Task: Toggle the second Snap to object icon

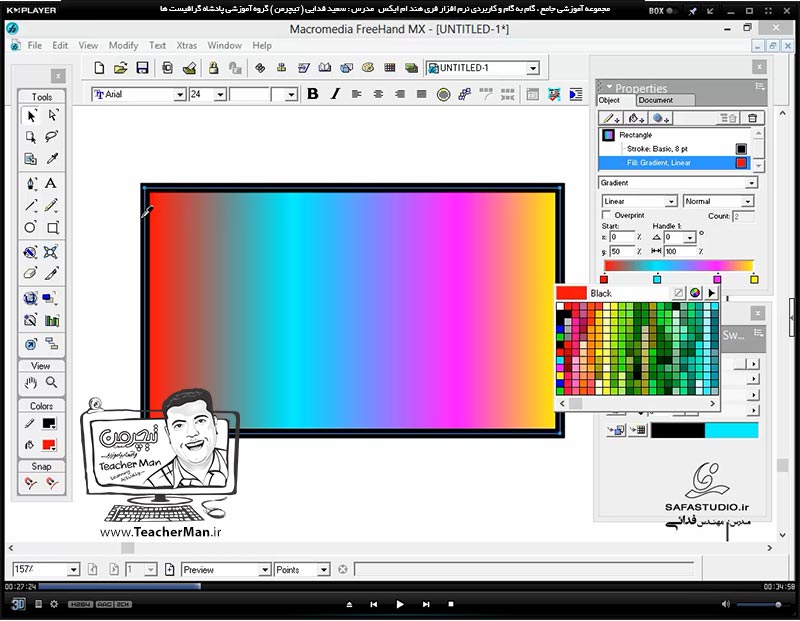Action: pos(52,483)
